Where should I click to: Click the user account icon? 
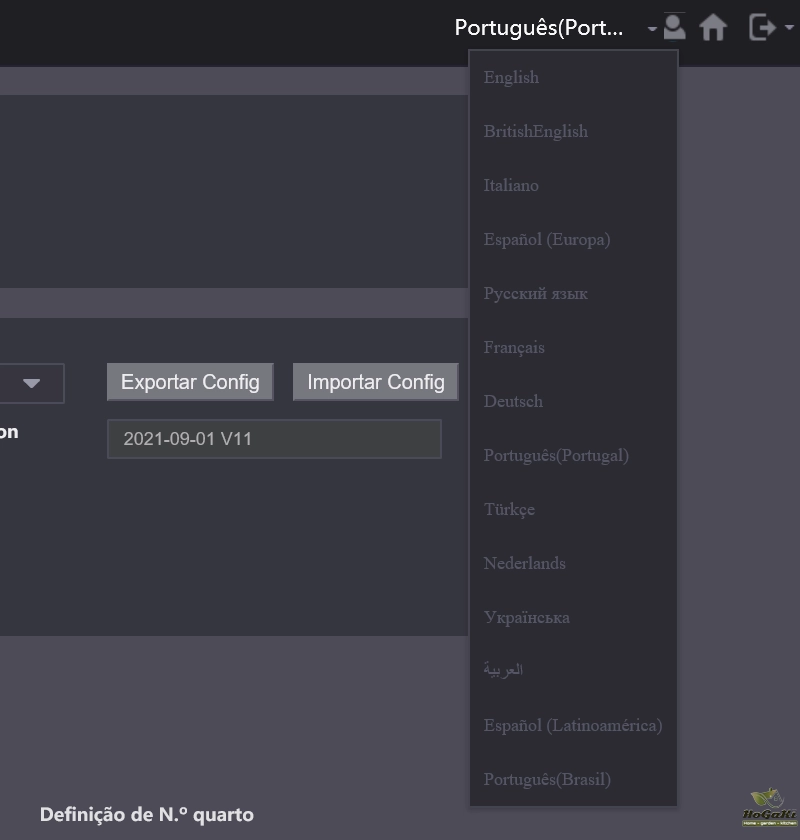tap(675, 27)
